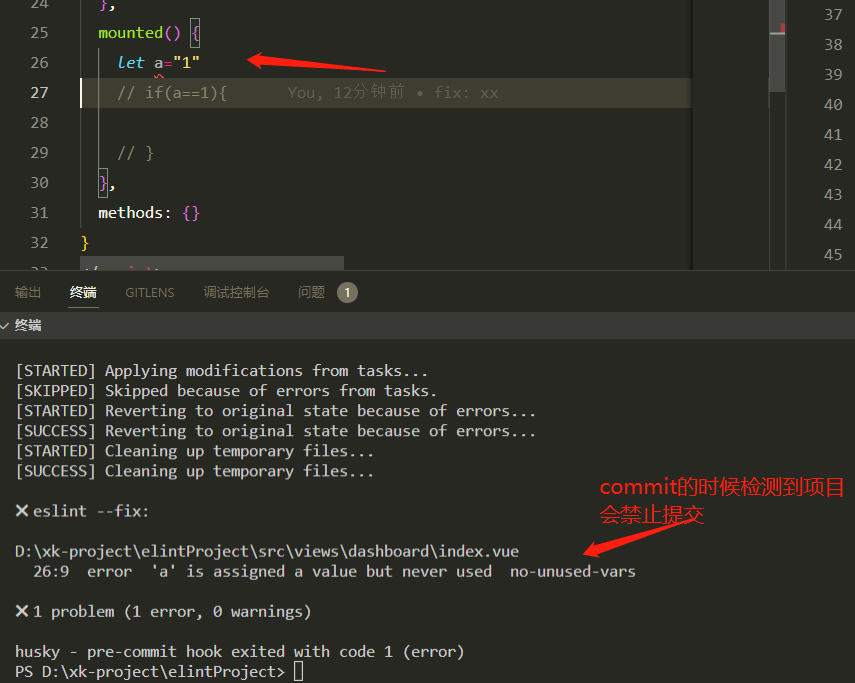Click the terminal prompt input cursor
855x683 pixels.
(298, 672)
